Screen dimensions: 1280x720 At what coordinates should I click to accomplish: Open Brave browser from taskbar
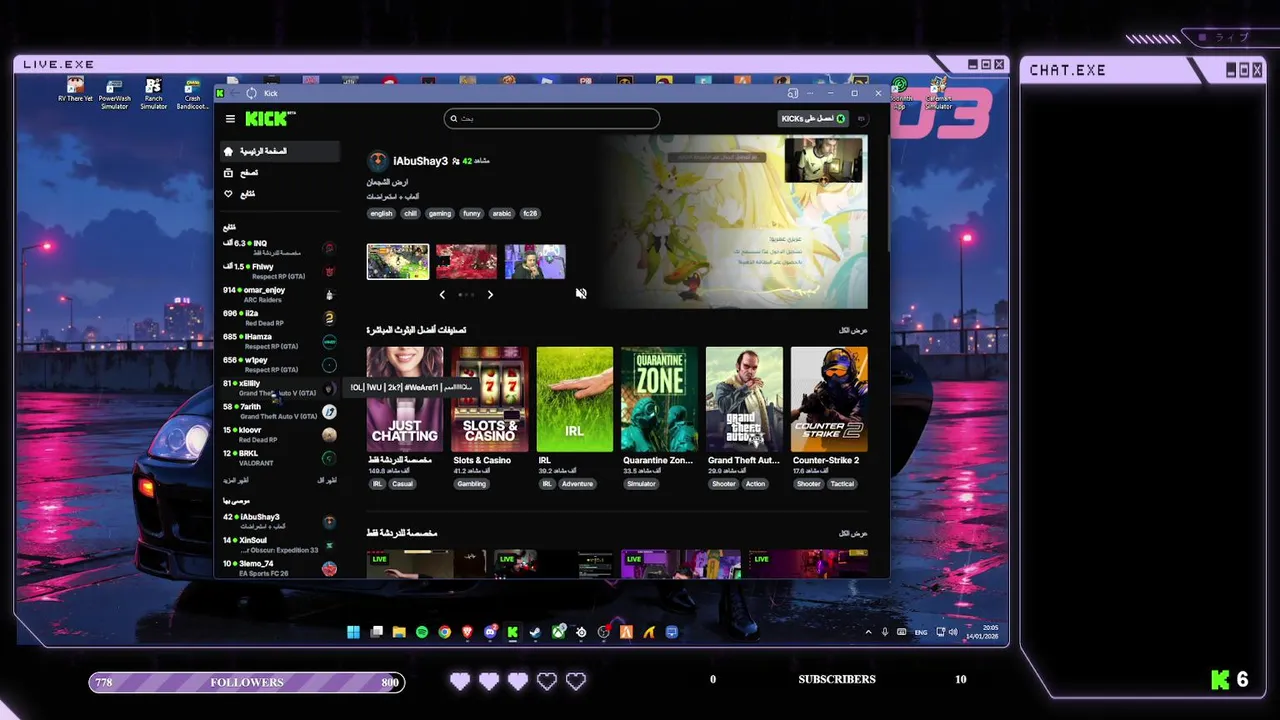(467, 632)
